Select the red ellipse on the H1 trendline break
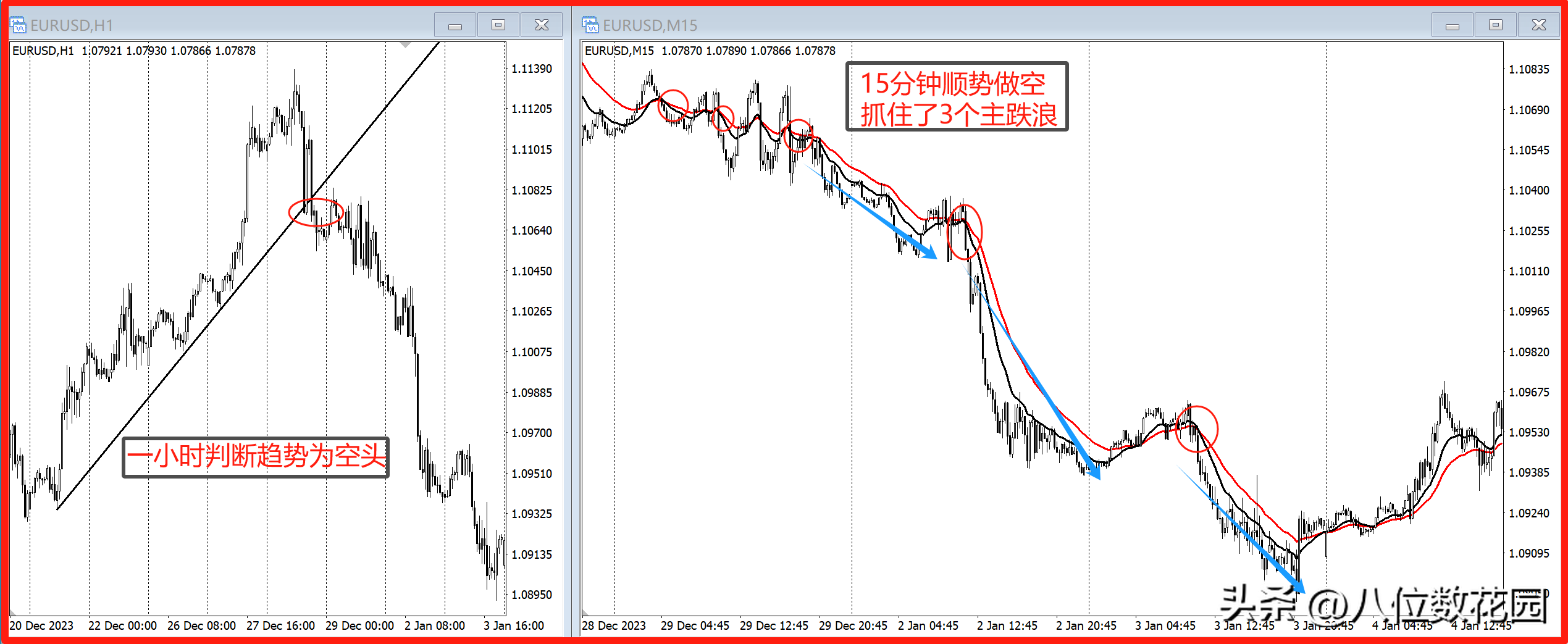Viewport: 1568px width, 644px height. 316,212
